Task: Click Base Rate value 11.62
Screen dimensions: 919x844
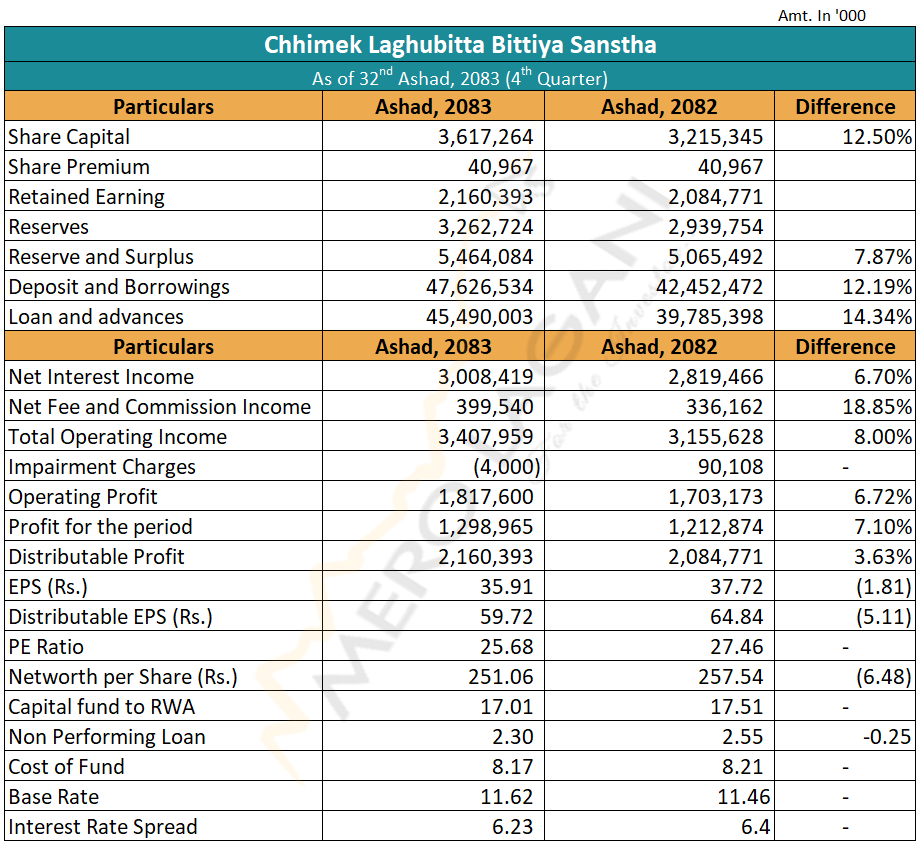Action: (506, 797)
